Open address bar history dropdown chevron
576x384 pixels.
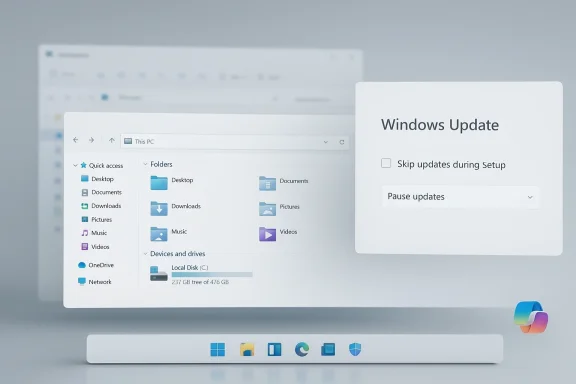(x=325, y=142)
